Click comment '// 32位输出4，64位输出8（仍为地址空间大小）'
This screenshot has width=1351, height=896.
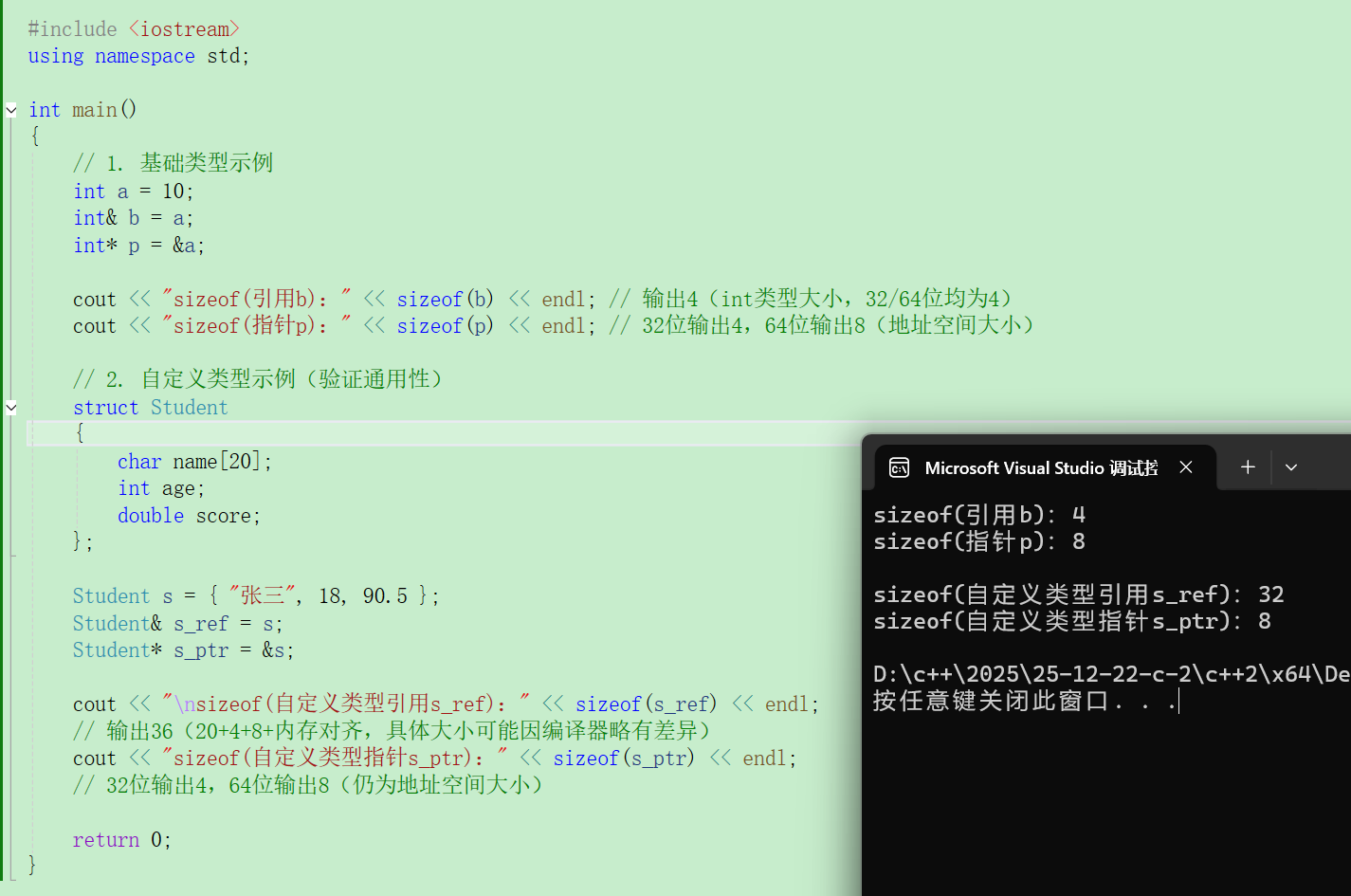click(x=308, y=785)
